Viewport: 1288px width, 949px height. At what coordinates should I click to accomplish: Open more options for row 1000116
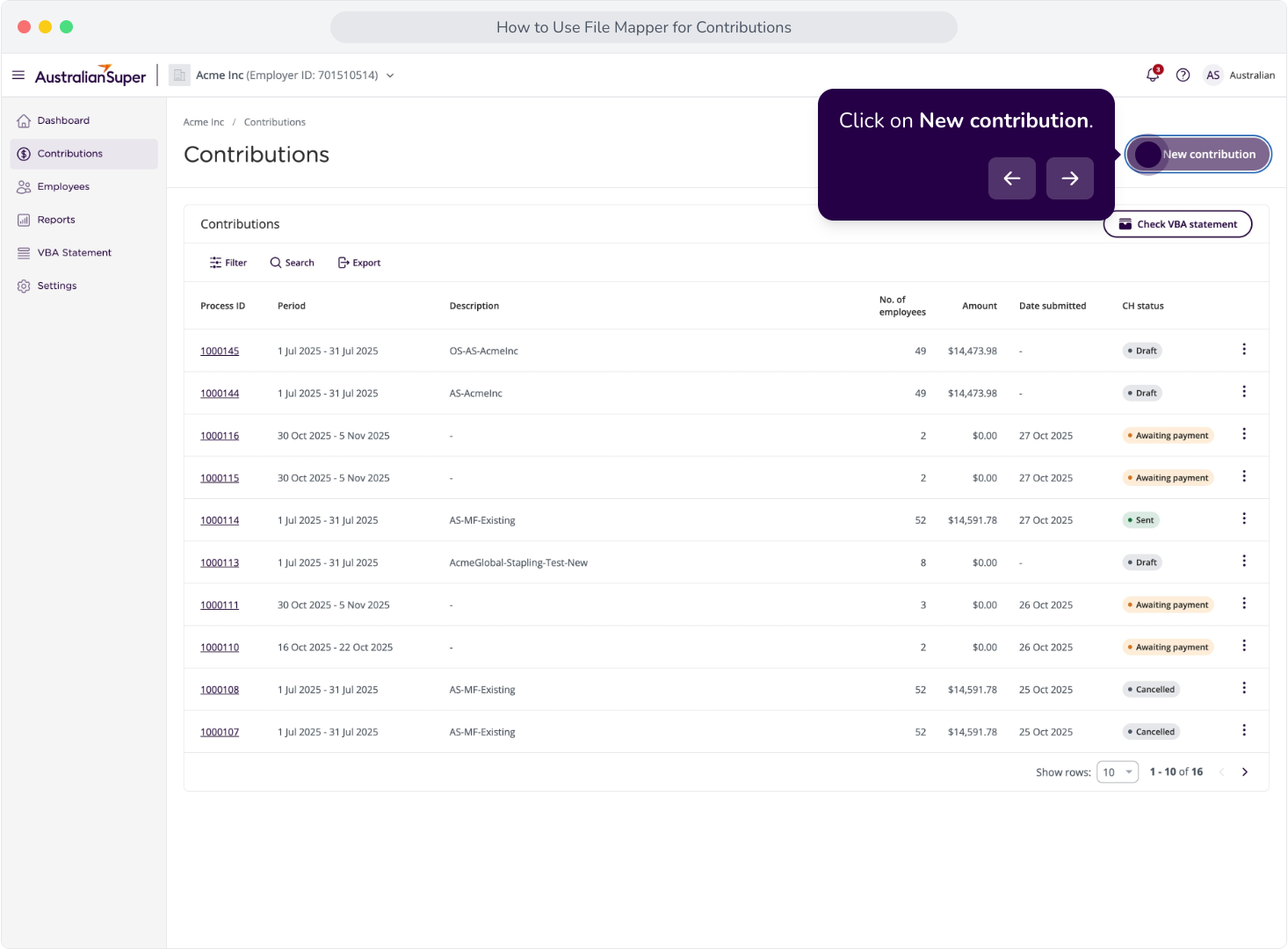pyautogui.click(x=1244, y=434)
